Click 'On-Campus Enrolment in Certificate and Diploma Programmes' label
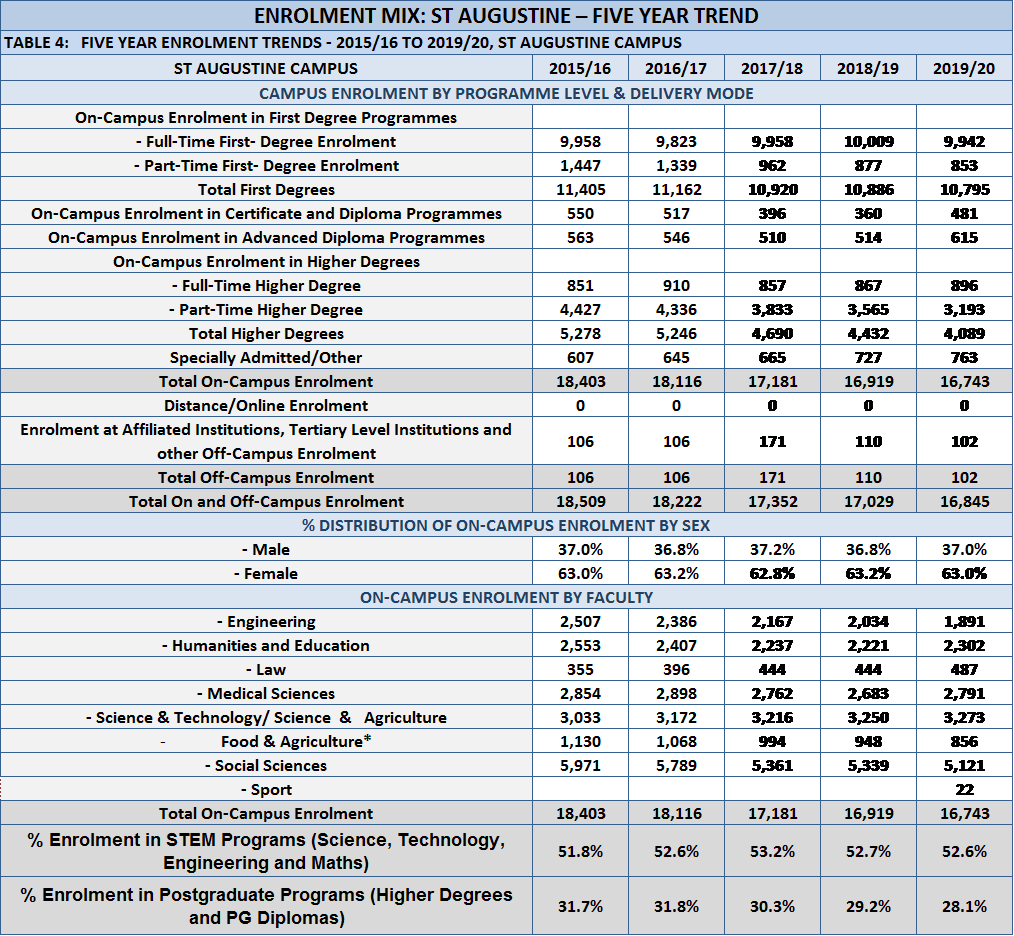The width and height of the screenshot is (1014, 936). coord(266,213)
